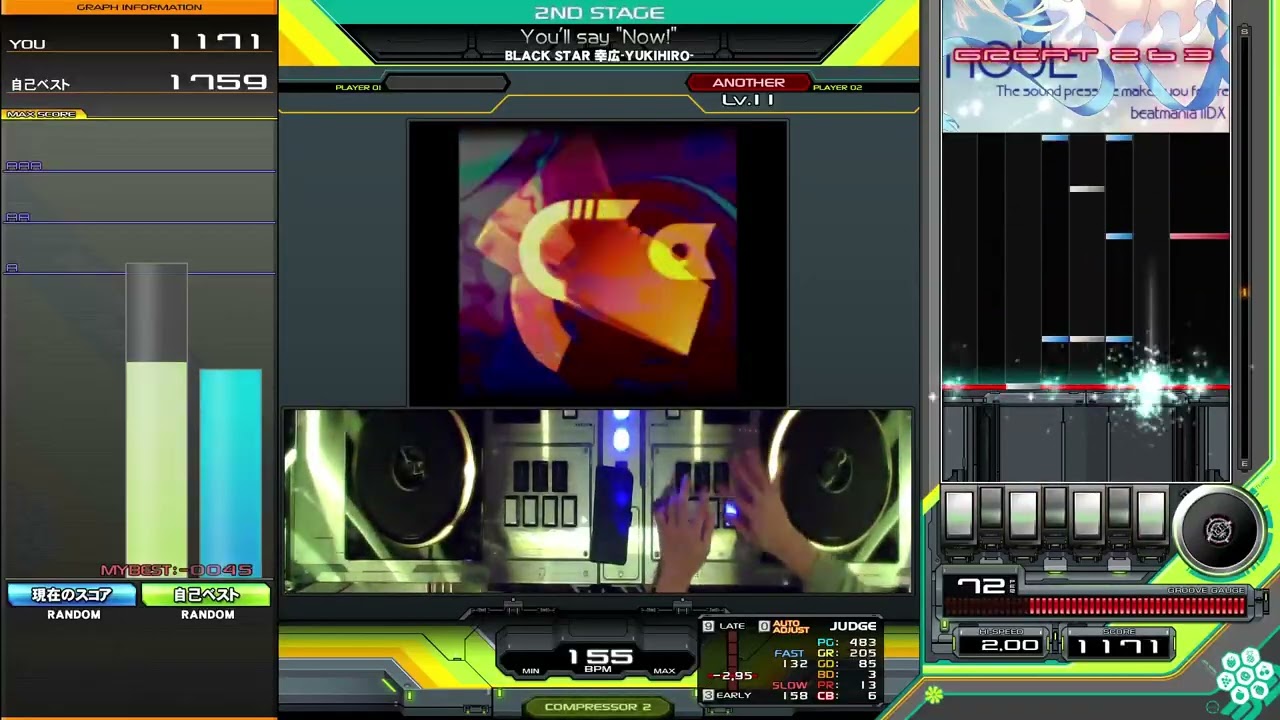Click the GR: 205 judge count
This screenshot has height=720, width=1280.
tap(846, 654)
